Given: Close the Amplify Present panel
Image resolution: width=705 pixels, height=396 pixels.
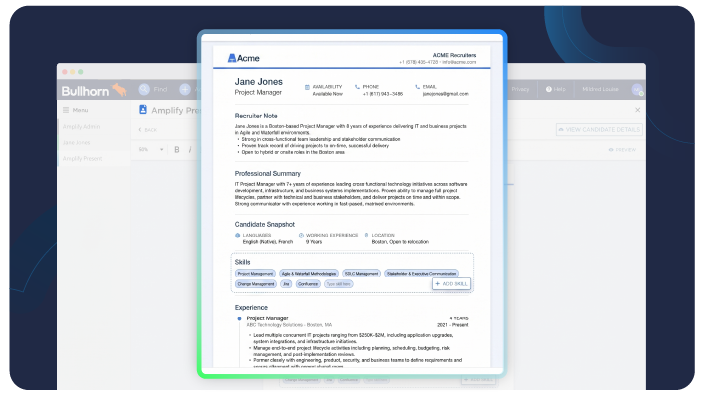Looking at the screenshot, I should 638,110.
